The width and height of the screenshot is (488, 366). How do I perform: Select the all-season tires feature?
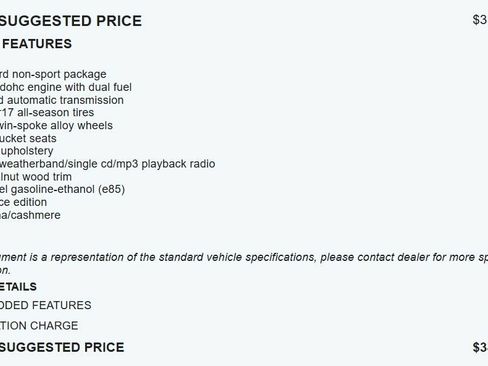[47, 112]
